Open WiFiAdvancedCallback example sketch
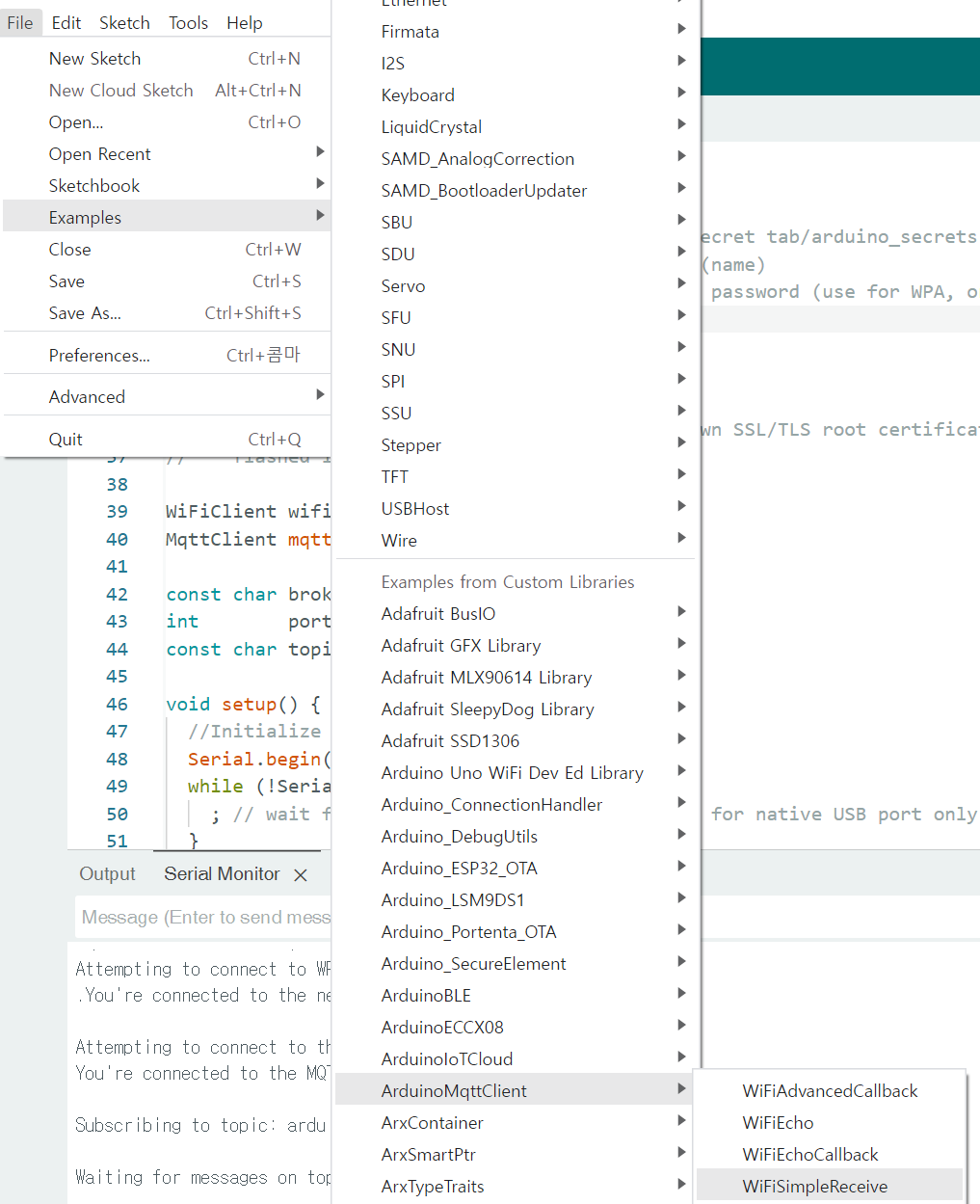 pyautogui.click(x=830, y=1091)
